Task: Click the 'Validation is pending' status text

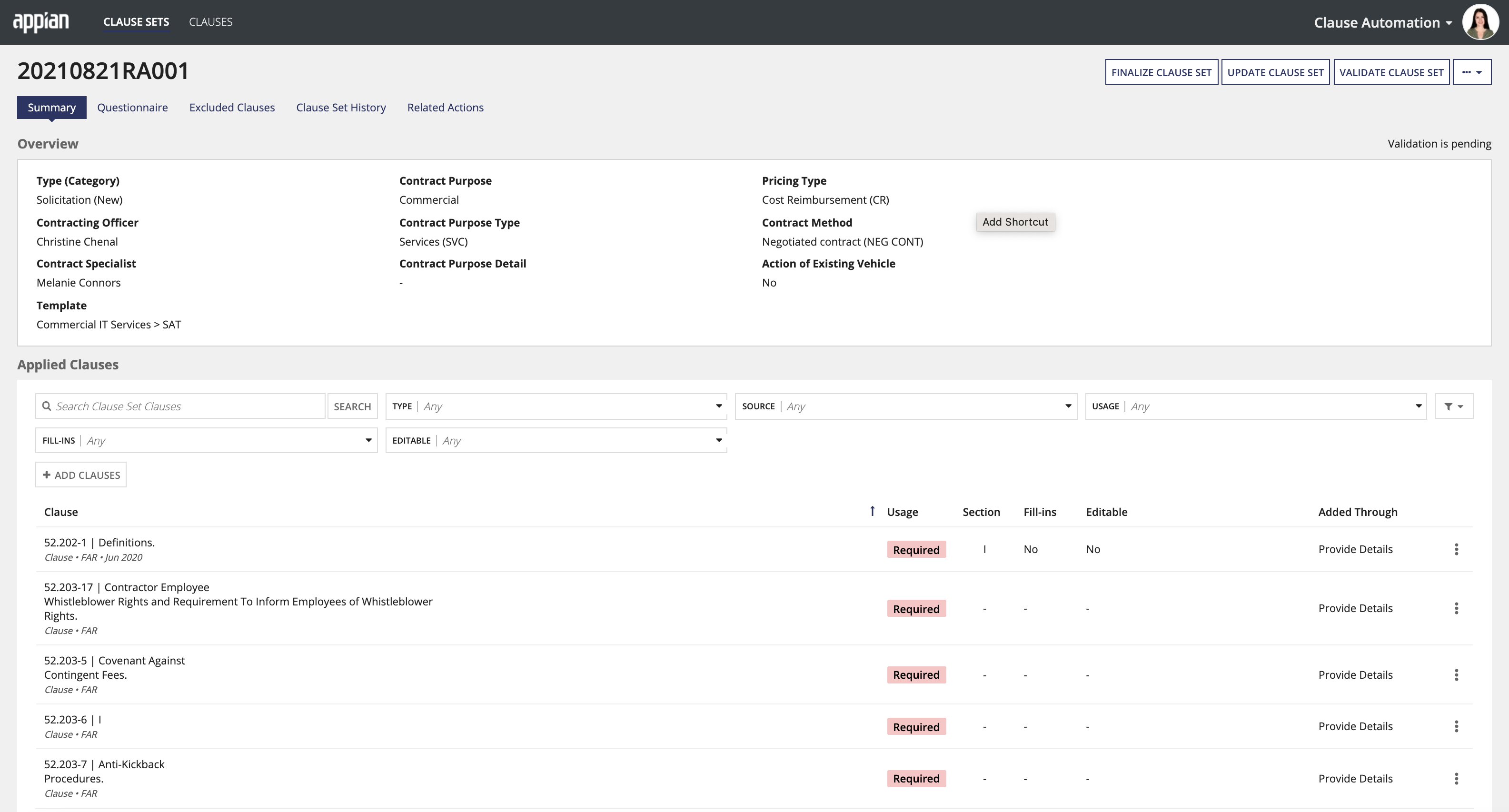Action: pos(1439,144)
